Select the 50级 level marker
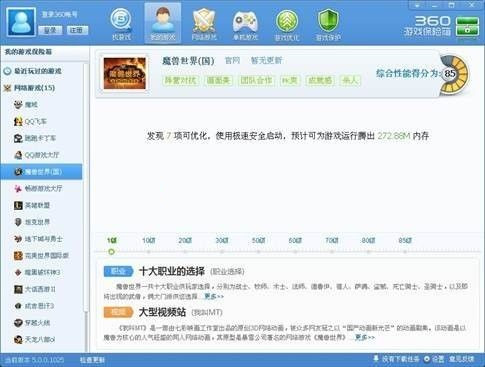This screenshot has width=485, height=367. tap(258, 240)
